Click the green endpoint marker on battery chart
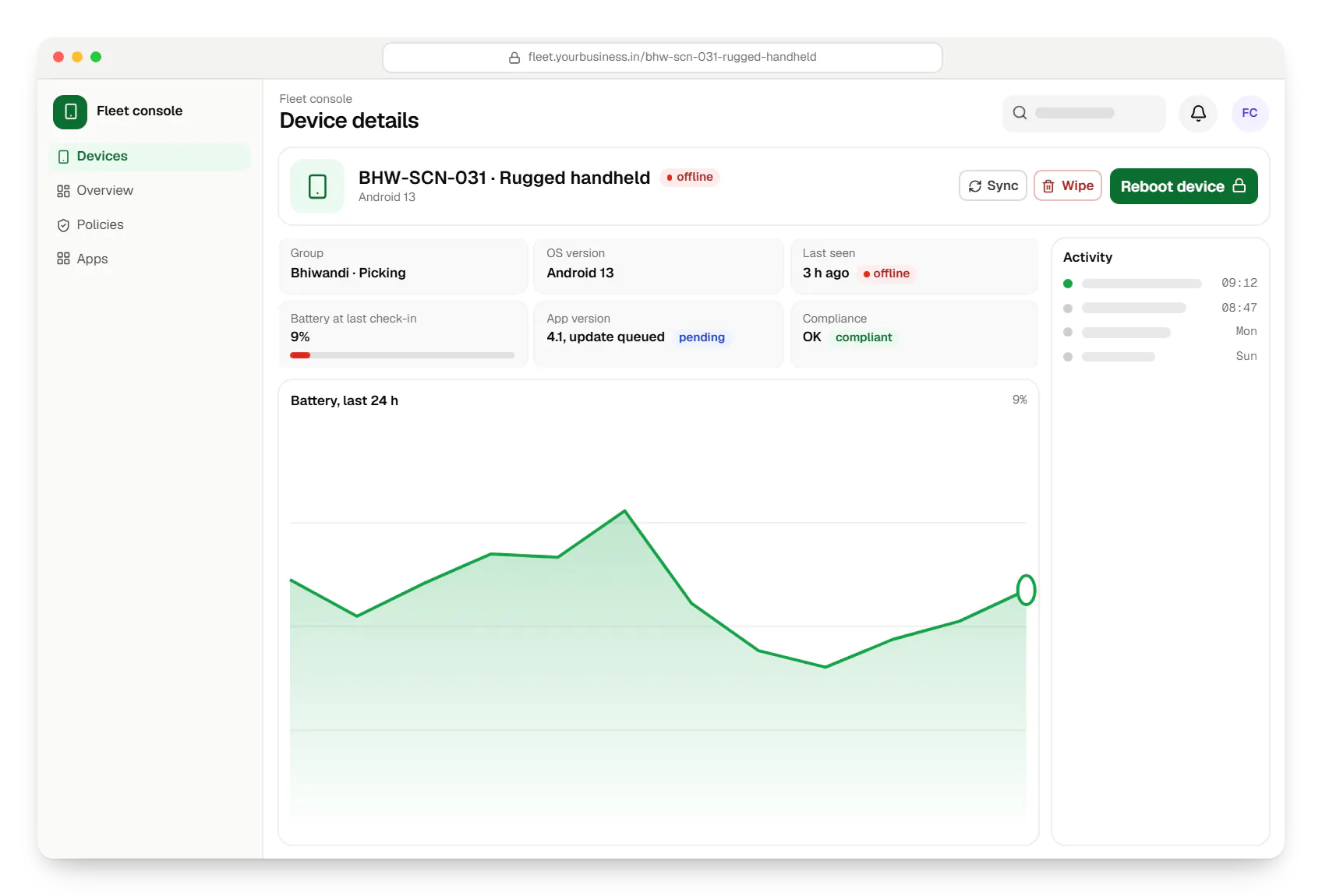Screen dimensions: 1322x896 pos(1026,590)
